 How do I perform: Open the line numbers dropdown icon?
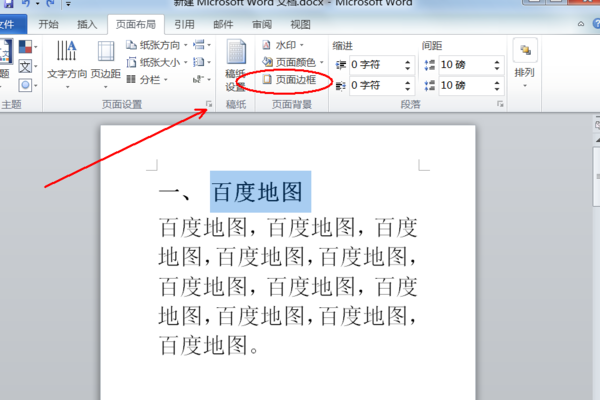point(202,62)
